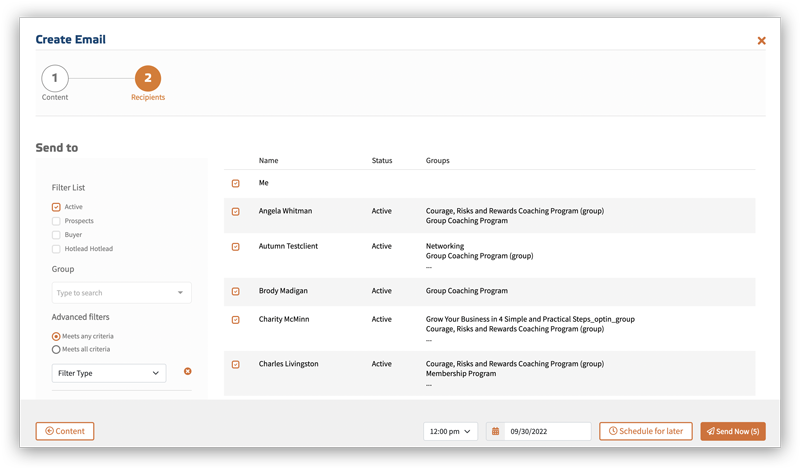Image resolution: width=800 pixels, height=469 pixels.
Task: Select the name Brody Madigan
Action: click(x=283, y=291)
